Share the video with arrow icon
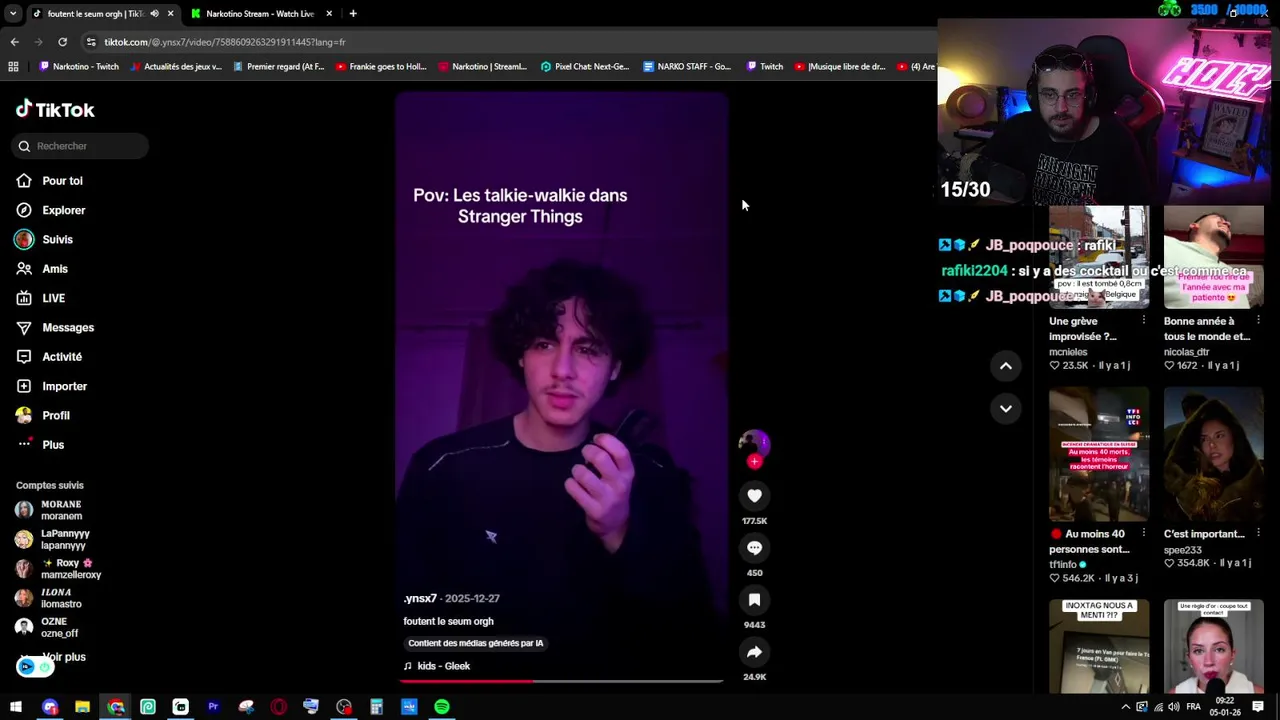 [754, 651]
